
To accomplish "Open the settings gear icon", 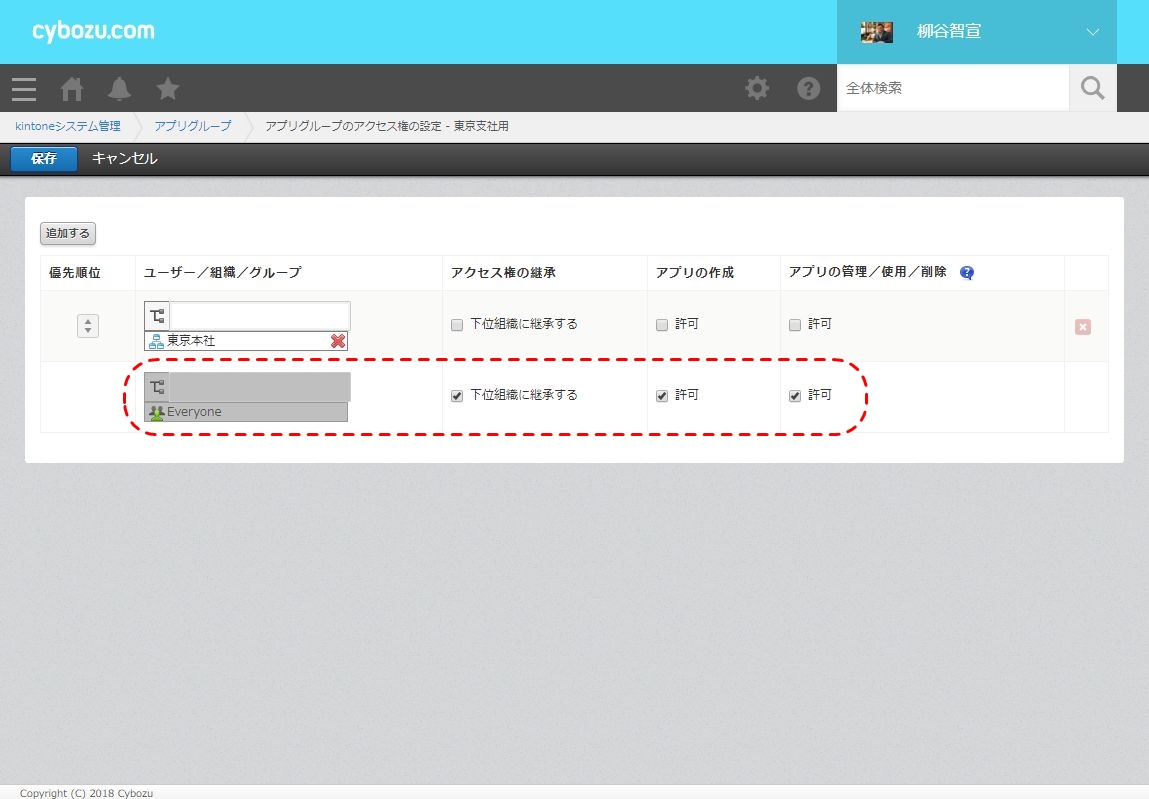I will click(x=757, y=88).
